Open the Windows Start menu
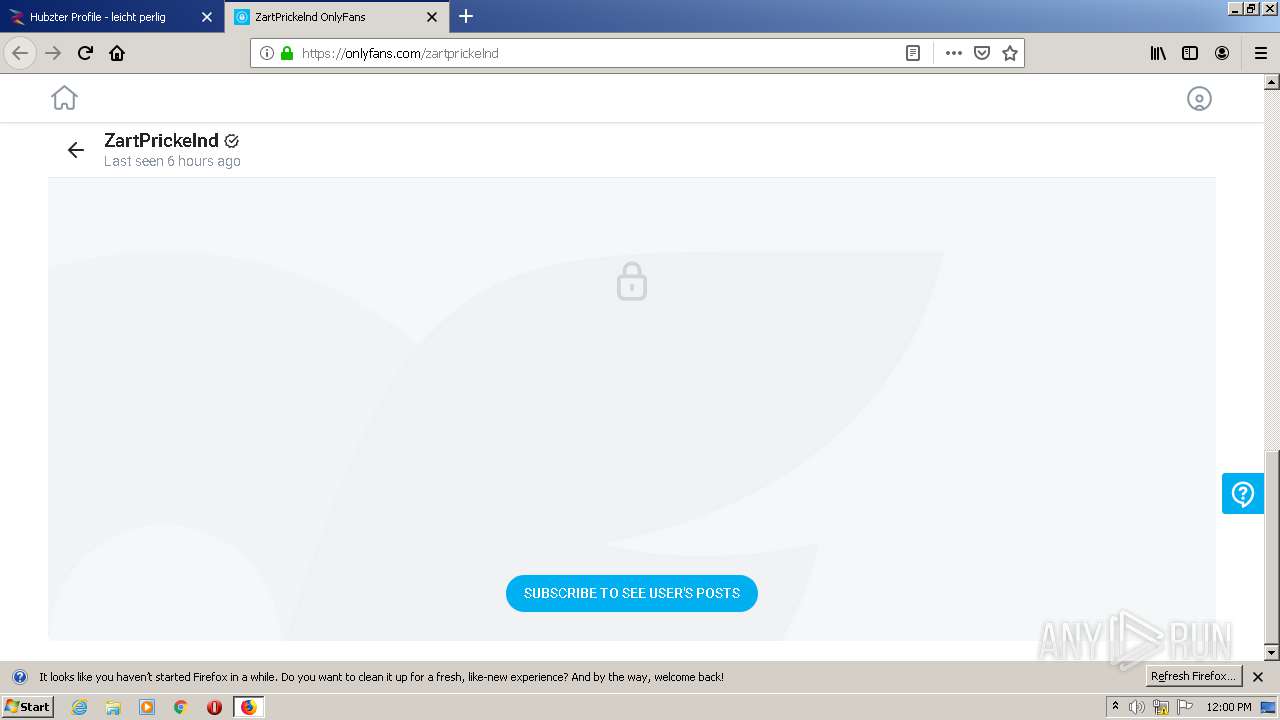This screenshot has width=1280, height=720. (28, 706)
